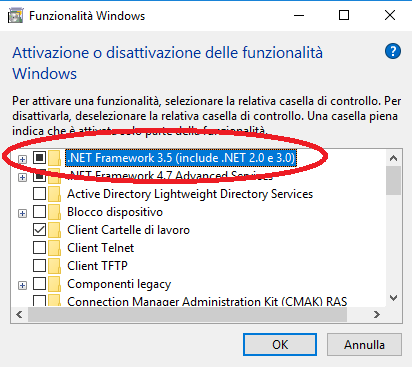The width and height of the screenshot is (413, 367).
Task: Select the Connection Manager Administration Kit item
Action: pyautogui.click(x=207, y=301)
